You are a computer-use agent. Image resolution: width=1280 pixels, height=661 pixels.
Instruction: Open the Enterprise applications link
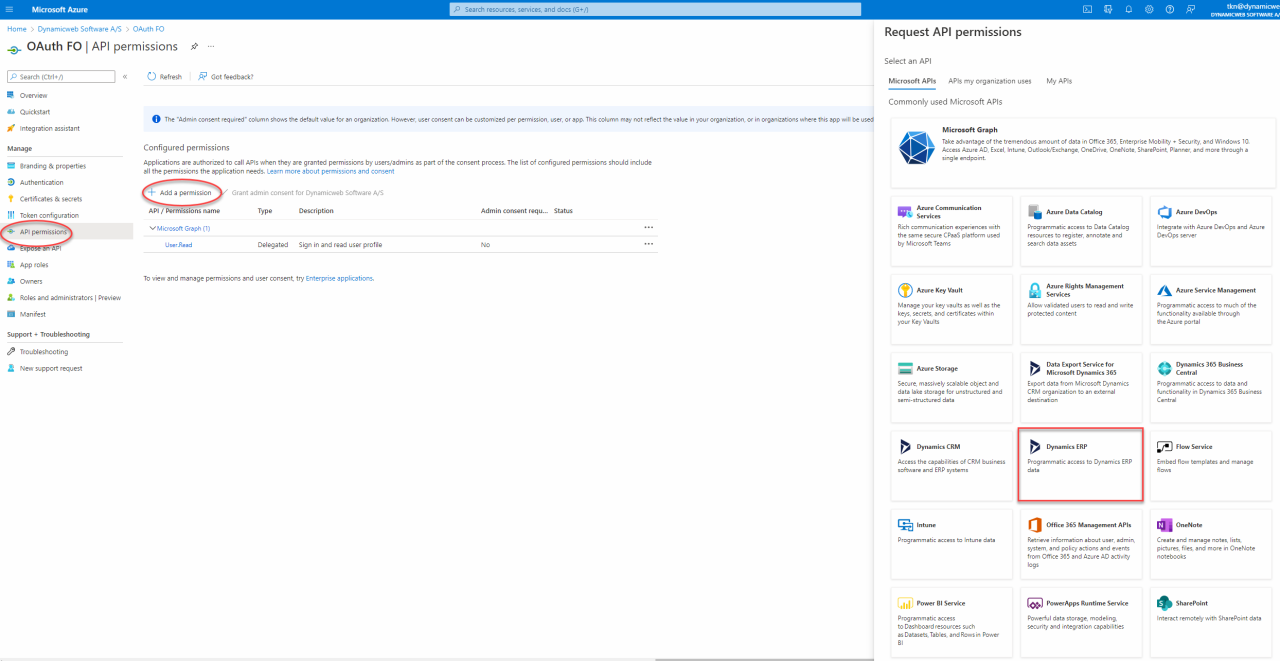point(338,278)
